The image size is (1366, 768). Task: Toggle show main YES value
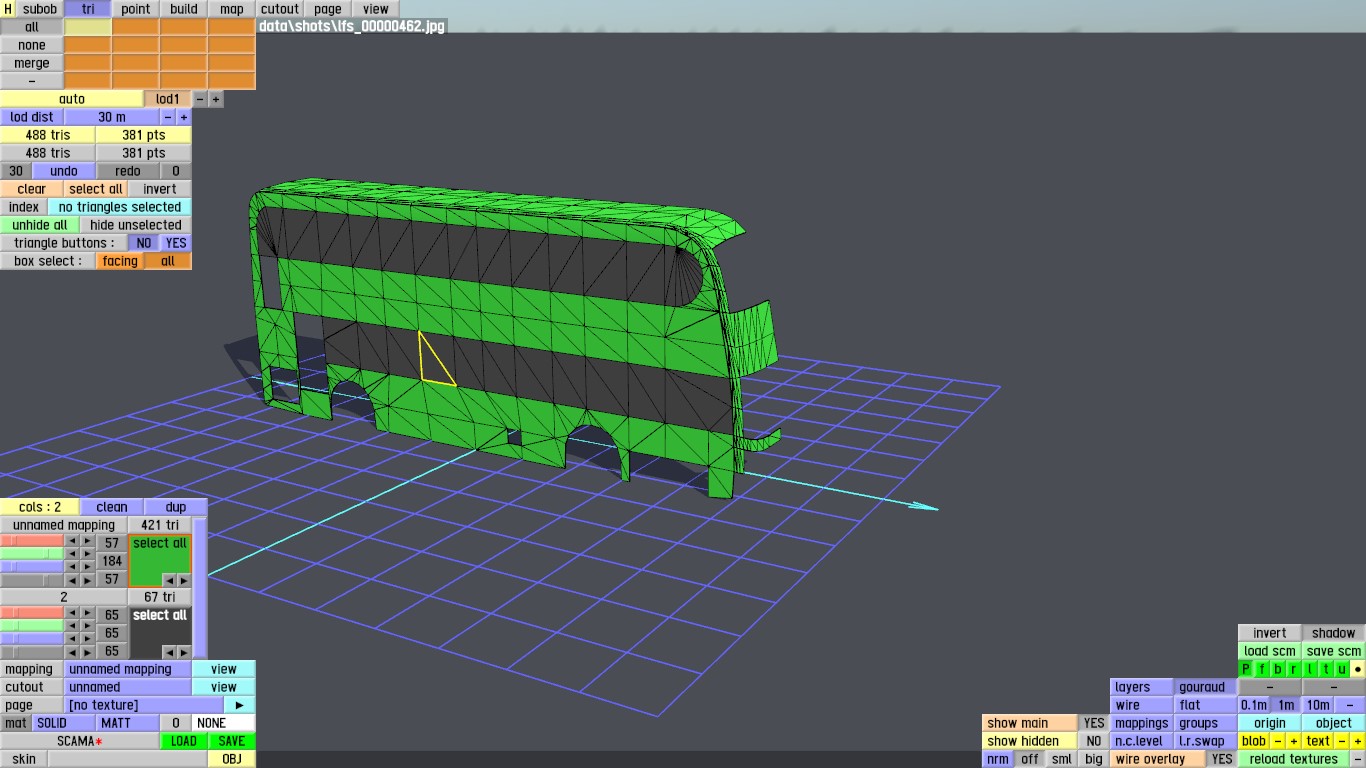coord(1094,723)
